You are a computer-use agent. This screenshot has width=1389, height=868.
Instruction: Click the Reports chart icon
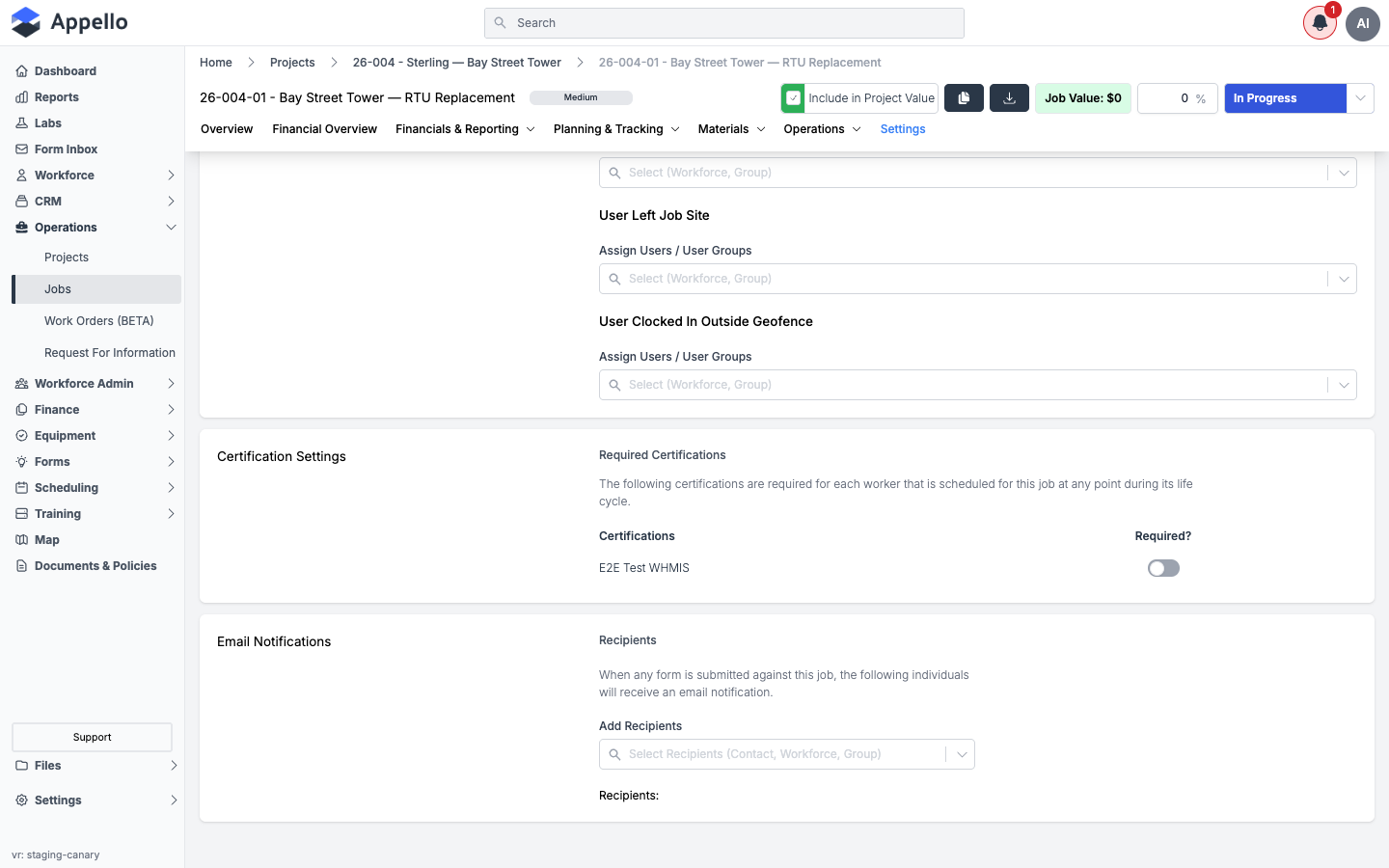21,97
